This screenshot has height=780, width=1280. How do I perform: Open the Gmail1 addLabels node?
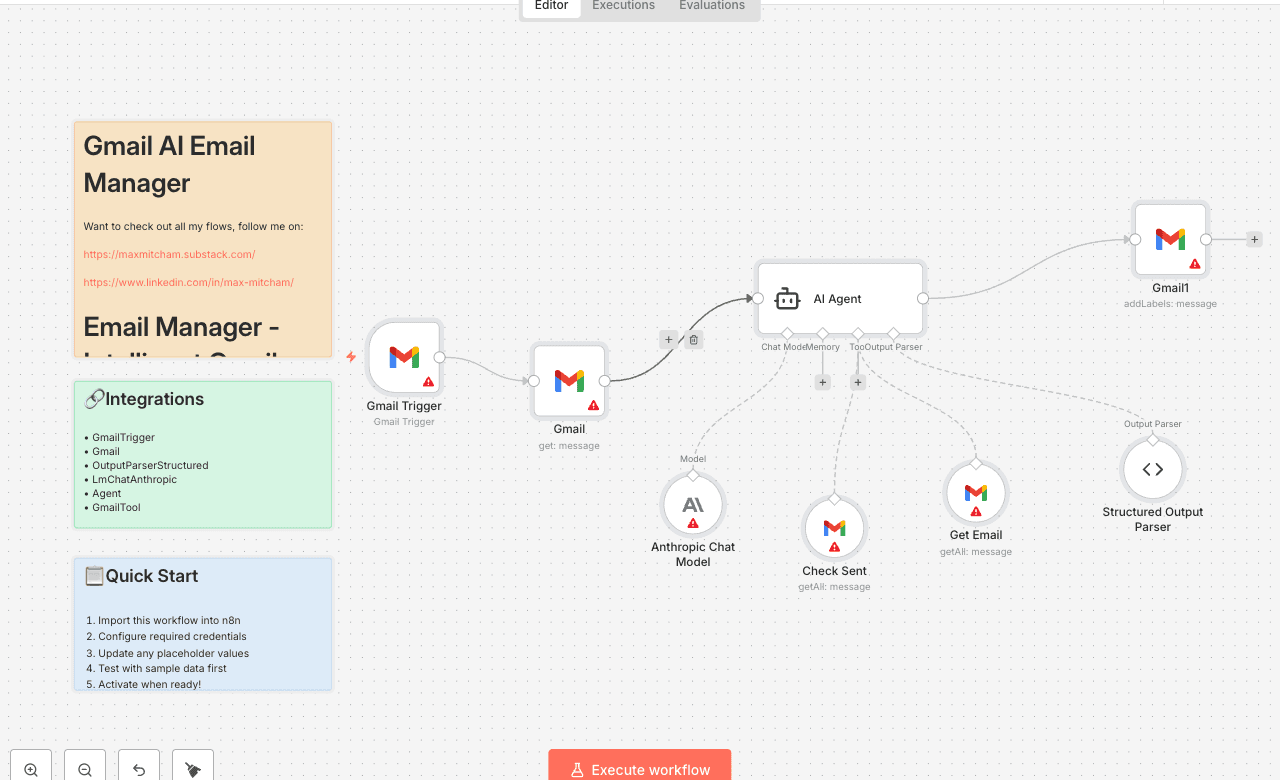pyautogui.click(x=1170, y=239)
